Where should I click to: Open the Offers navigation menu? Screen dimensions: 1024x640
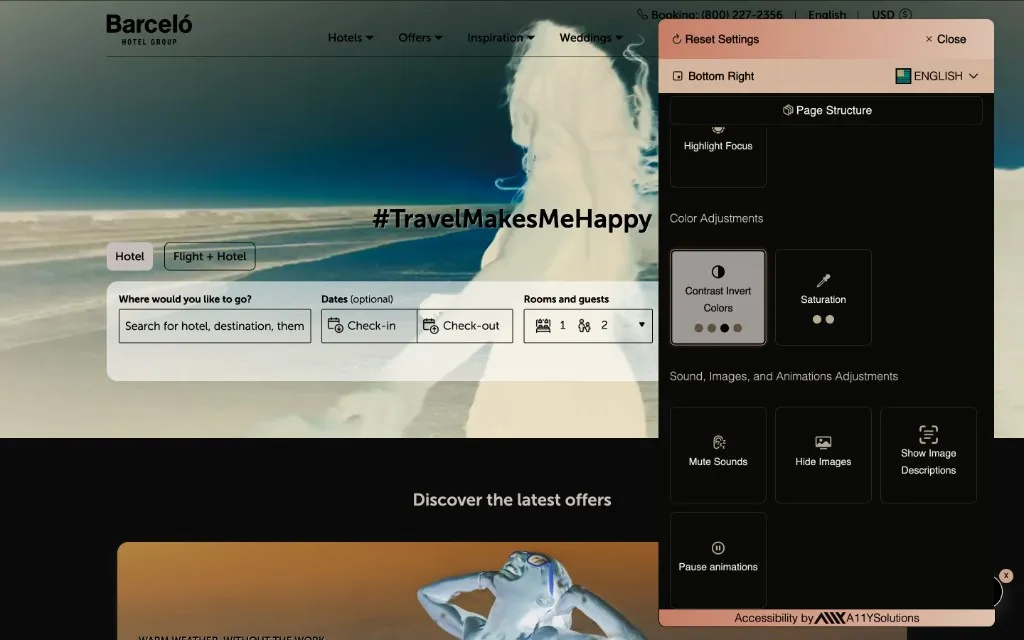coord(420,38)
